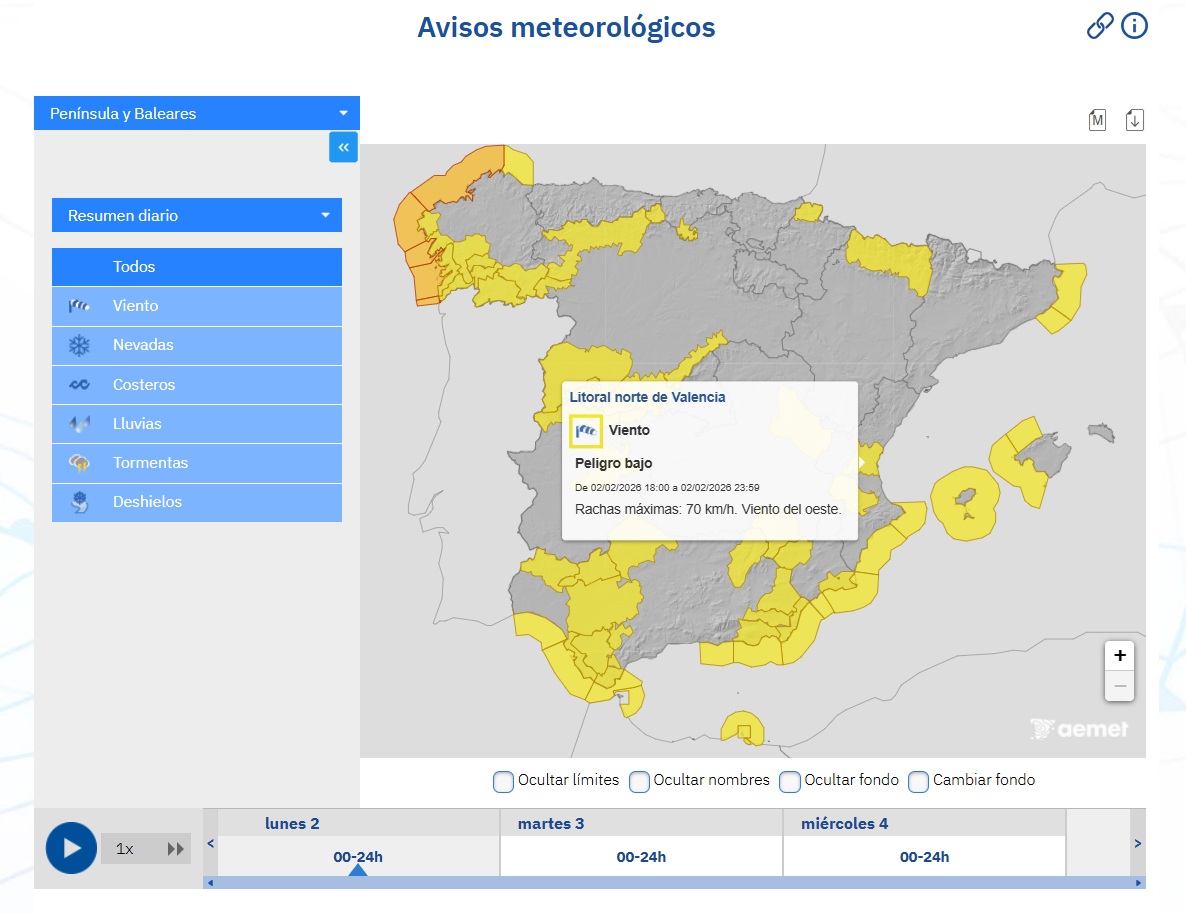Toggle the Cambiar fondo checkbox
The width and height of the screenshot is (1186, 914).
click(x=918, y=781)
